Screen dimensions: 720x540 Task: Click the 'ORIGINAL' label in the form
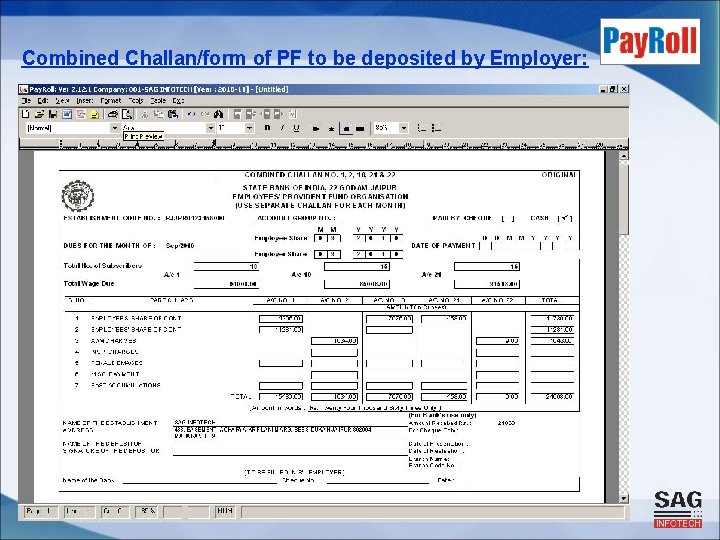point(558,175)
